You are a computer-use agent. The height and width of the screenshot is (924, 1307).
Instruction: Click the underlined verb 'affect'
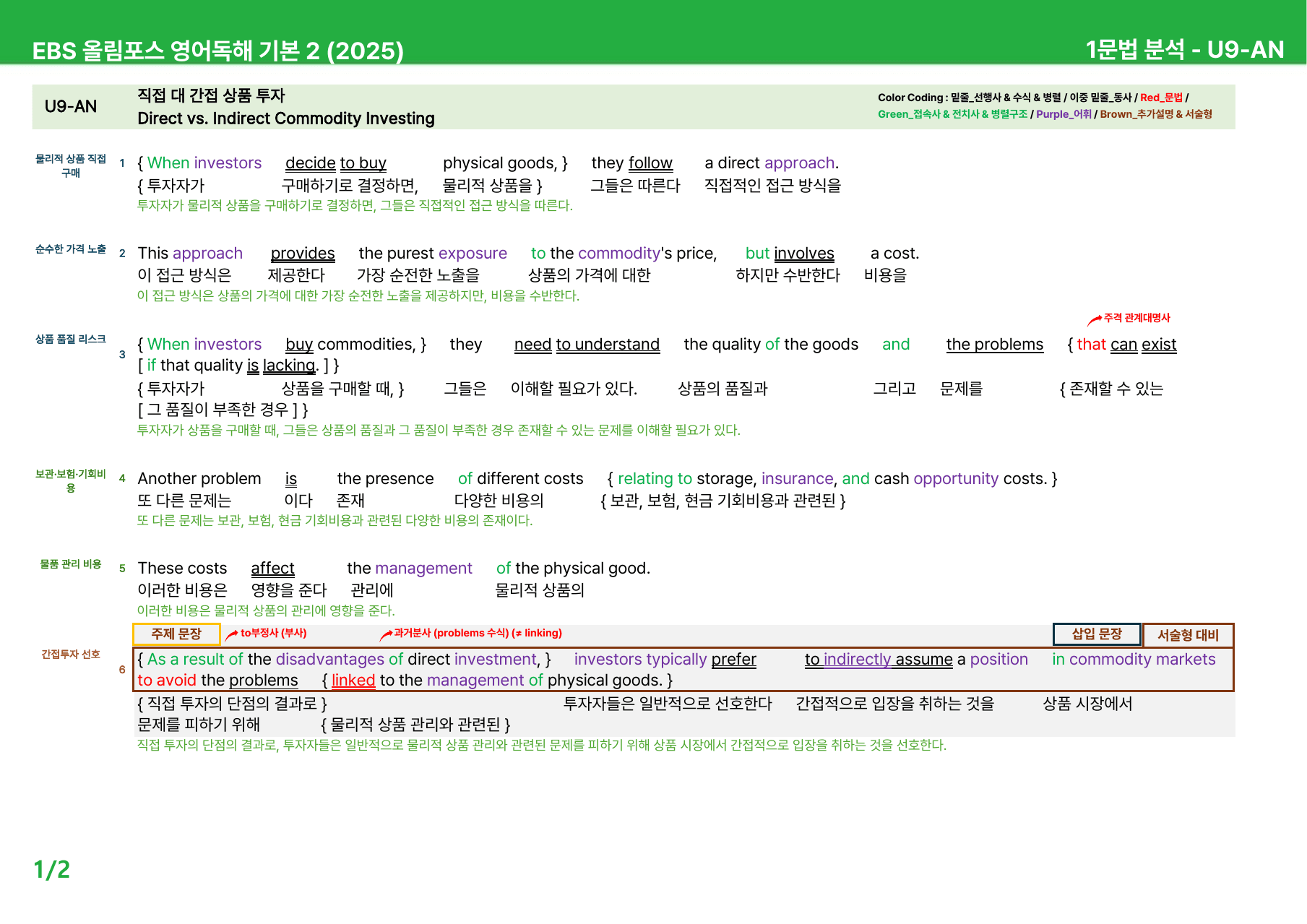pyautogui.click(x=272, y=569)
